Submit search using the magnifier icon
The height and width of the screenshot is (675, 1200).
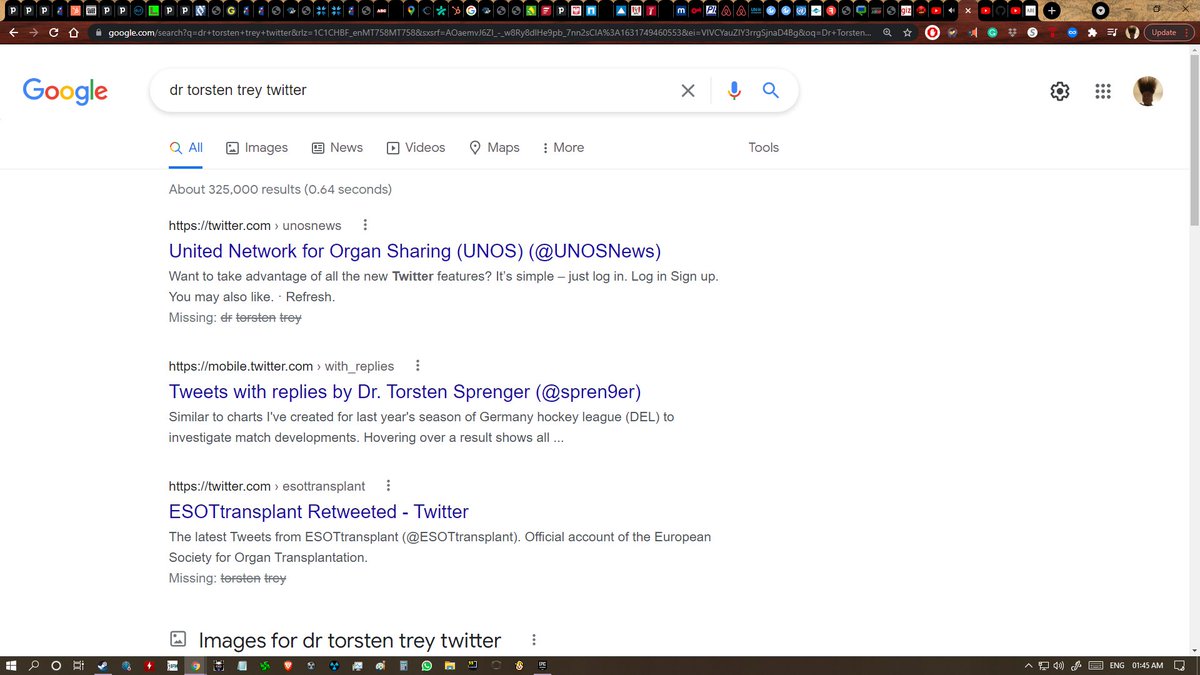770,90
